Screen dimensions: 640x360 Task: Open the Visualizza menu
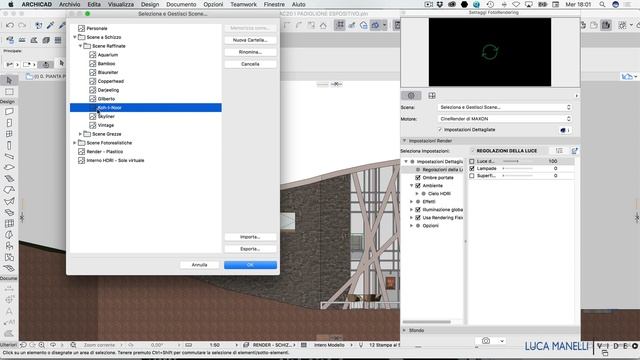tap(121, 4)
